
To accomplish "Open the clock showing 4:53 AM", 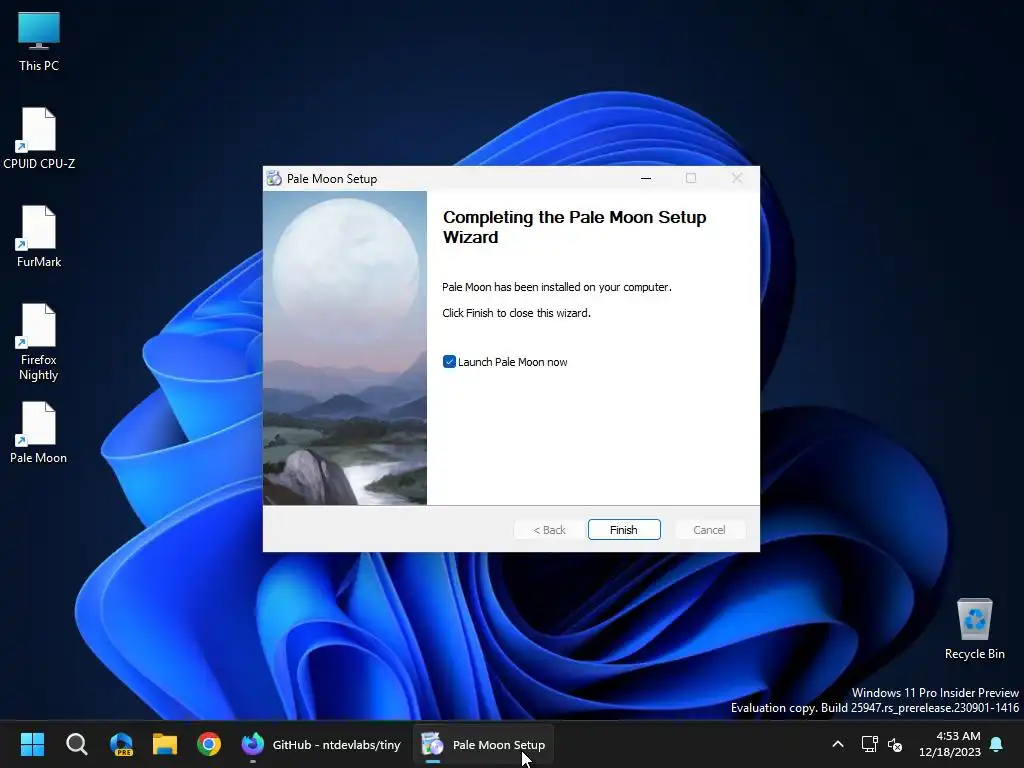I will click(950, 744).
